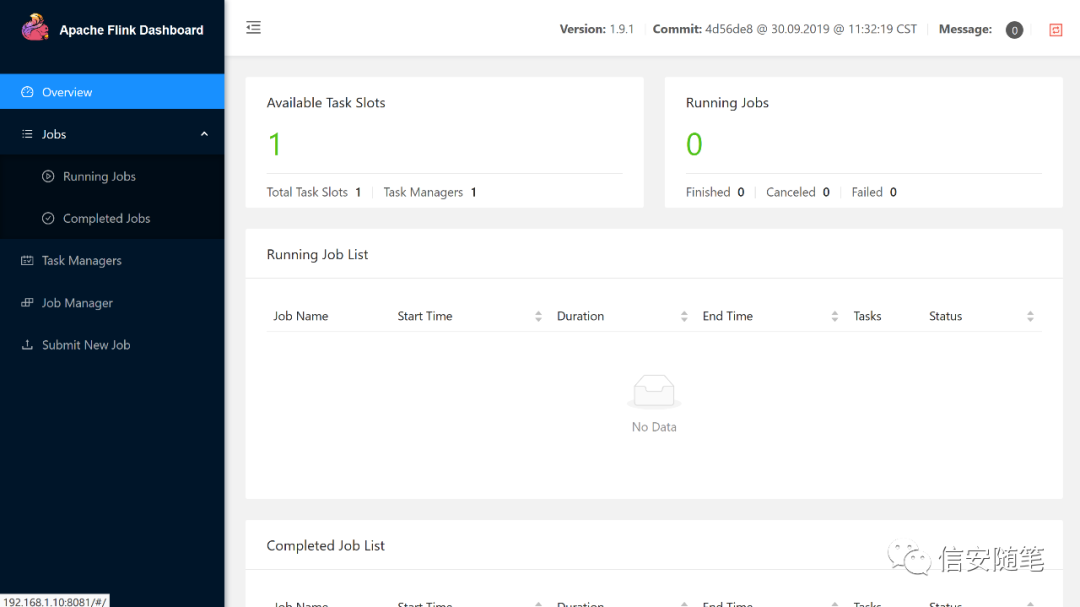This screenshot has width=1080, height=607.
Task: Click the Completed Jobs check-circle icon
Action: [48, 218]
